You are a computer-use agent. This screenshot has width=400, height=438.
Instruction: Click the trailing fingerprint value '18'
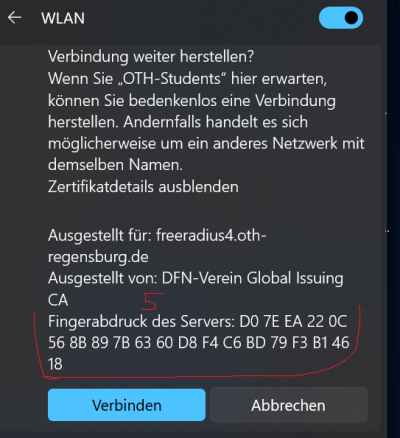tap(55, 364)
